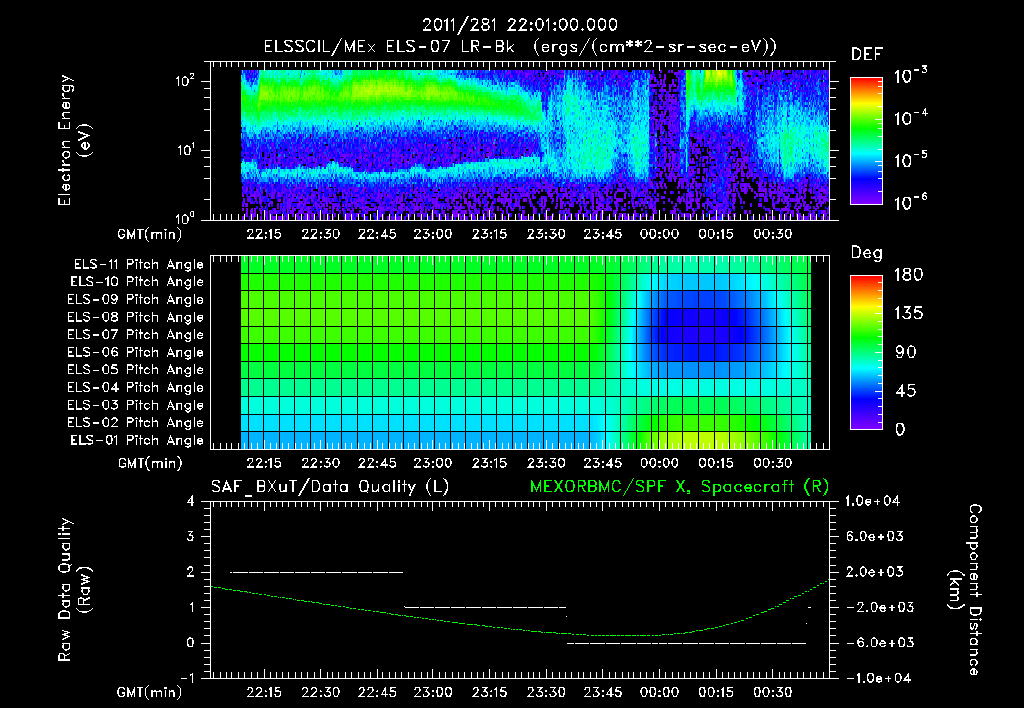Click the ELS-11 Pitch Angle row label

coord(138,265)
